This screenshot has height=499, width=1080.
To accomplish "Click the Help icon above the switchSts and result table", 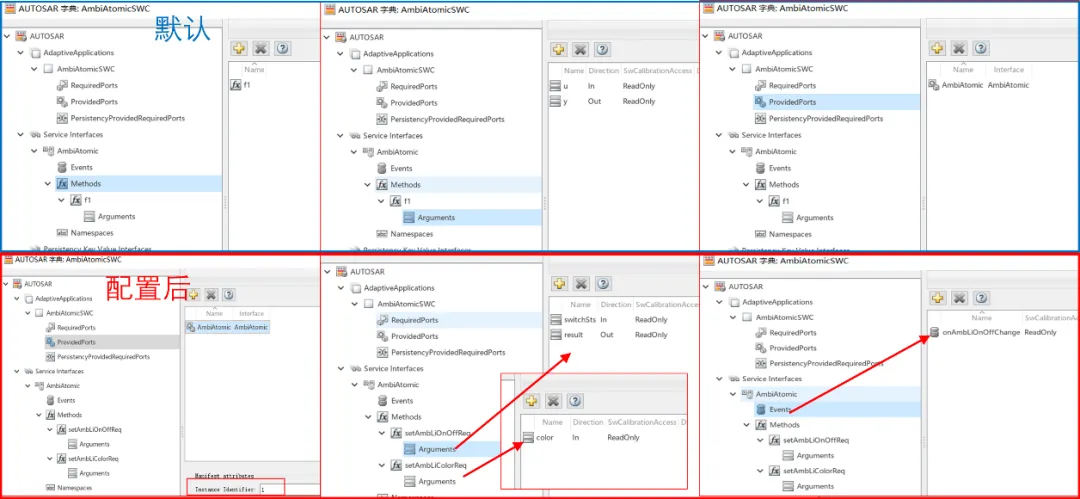I will [603, 283].
